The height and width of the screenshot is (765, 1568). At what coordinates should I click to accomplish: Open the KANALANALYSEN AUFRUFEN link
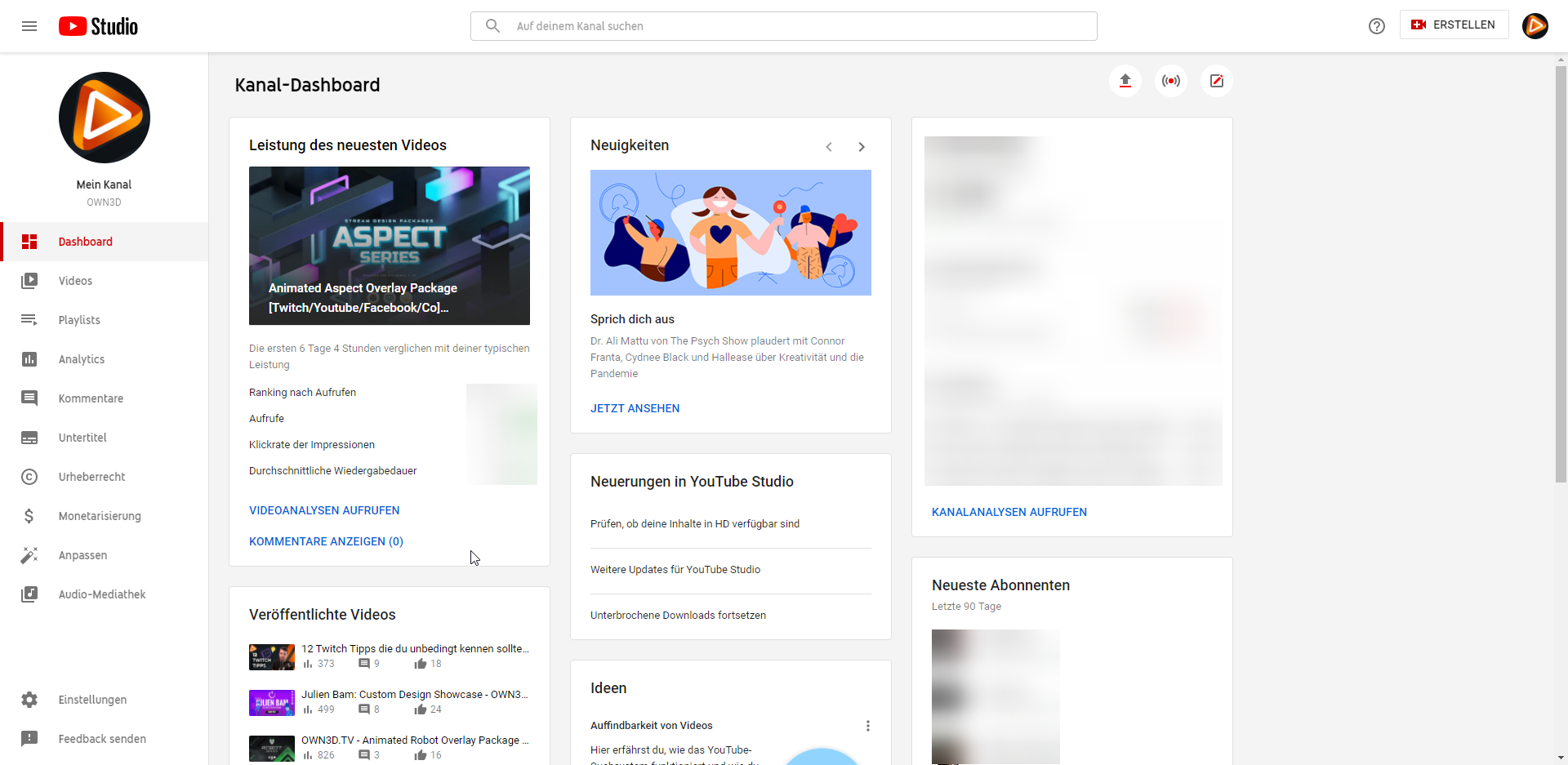point(1009,512)
